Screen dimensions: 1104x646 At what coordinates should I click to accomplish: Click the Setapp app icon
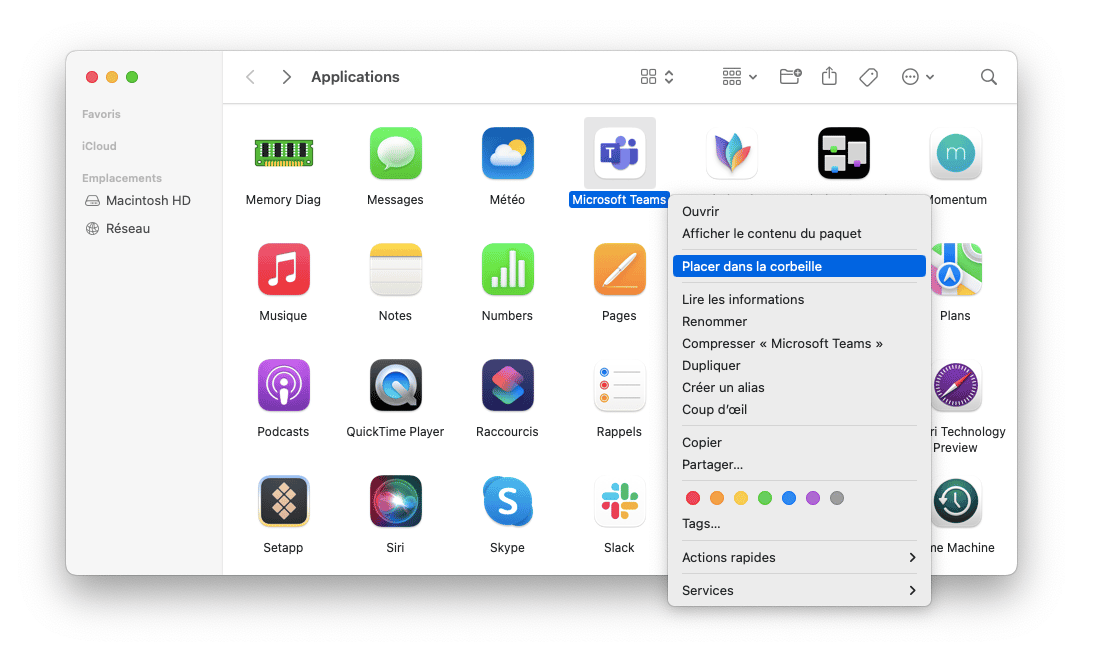(x=283, y=501)
